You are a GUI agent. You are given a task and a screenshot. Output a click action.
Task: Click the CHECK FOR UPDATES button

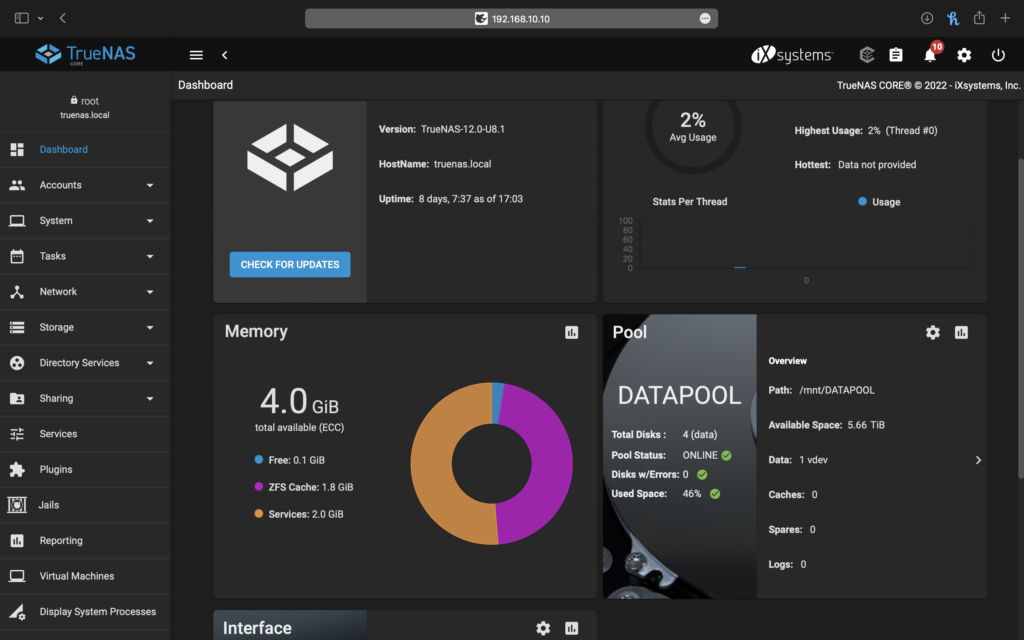(x=290, y=264)
